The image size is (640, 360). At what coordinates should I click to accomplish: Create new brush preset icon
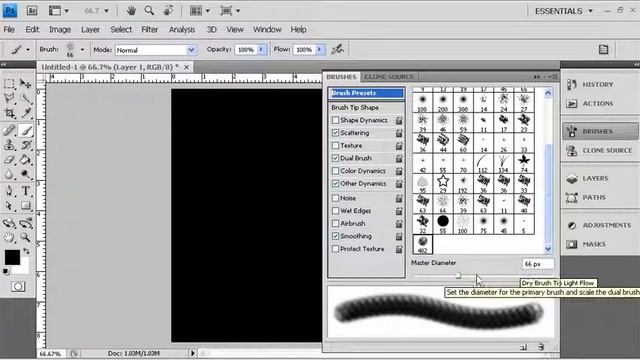(x=524, y=347)
